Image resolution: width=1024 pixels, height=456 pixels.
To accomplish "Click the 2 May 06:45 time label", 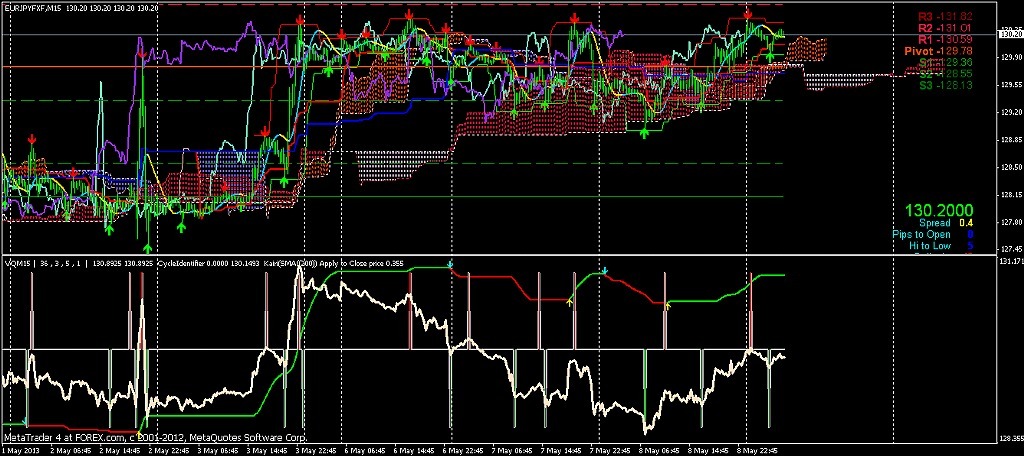I will pyautogui.click(x=71, y=450).
